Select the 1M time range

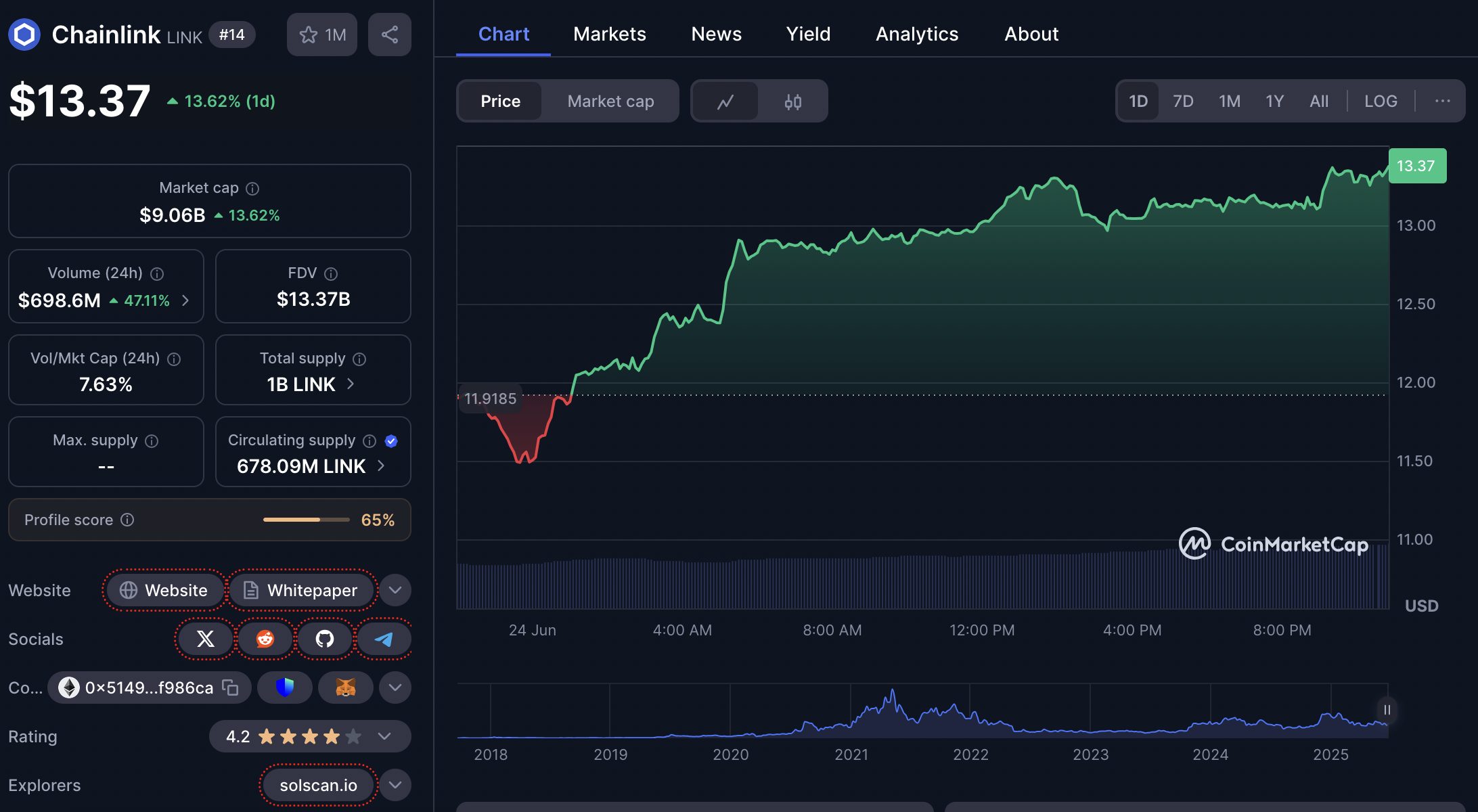tap(1230, 101)
